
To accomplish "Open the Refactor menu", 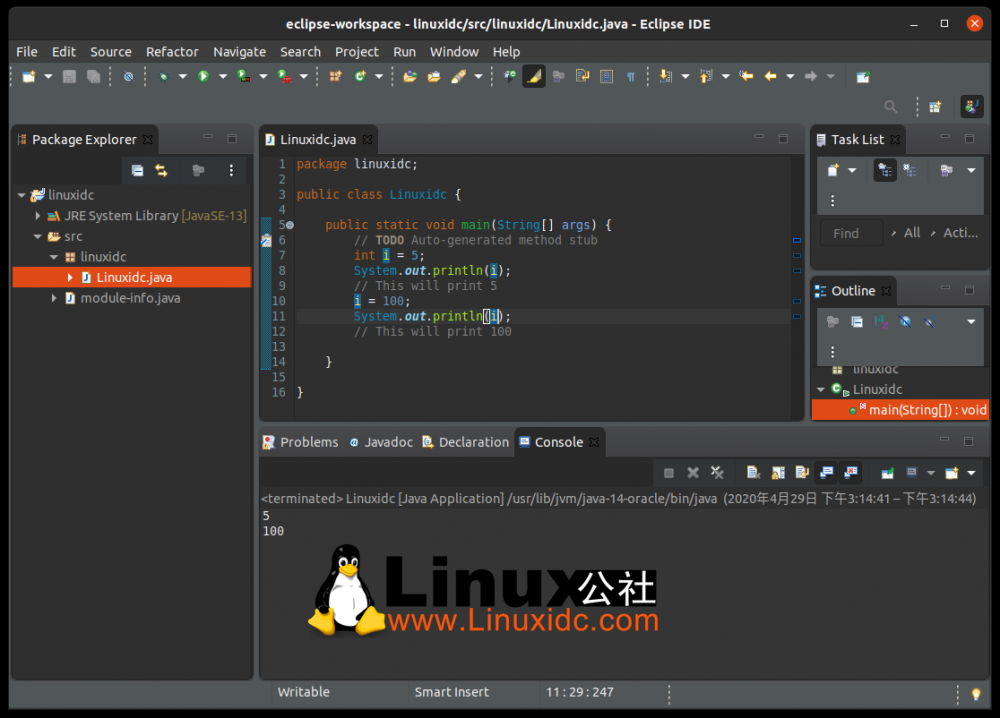I will (x=172, y=52).
